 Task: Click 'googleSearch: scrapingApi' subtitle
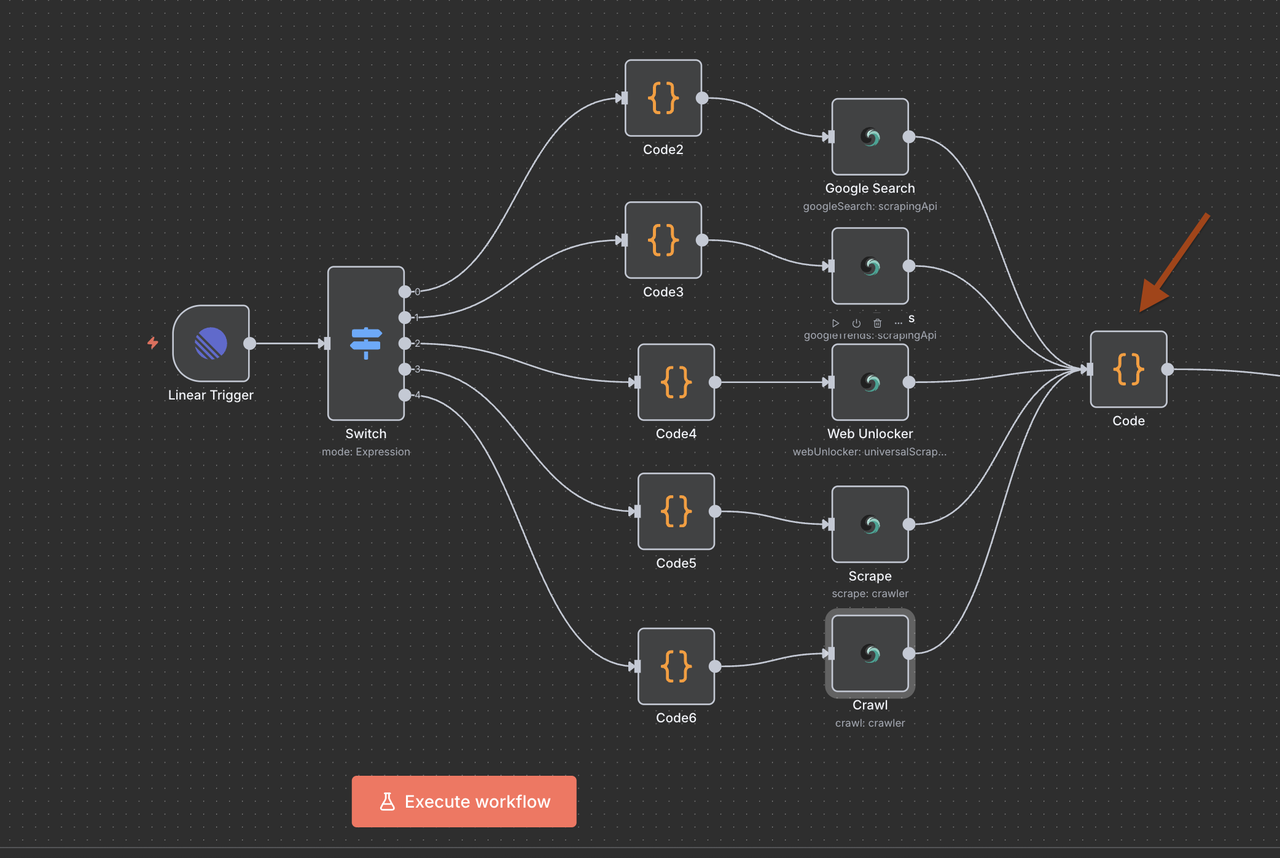pyautogui.click(x=870, y=207)
